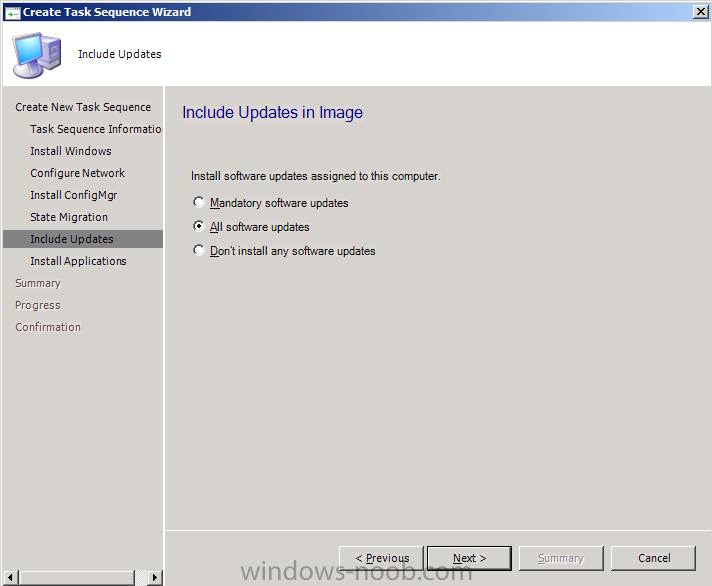
Task: Open the Create New Task Sequence step
Action: [83, 107]
